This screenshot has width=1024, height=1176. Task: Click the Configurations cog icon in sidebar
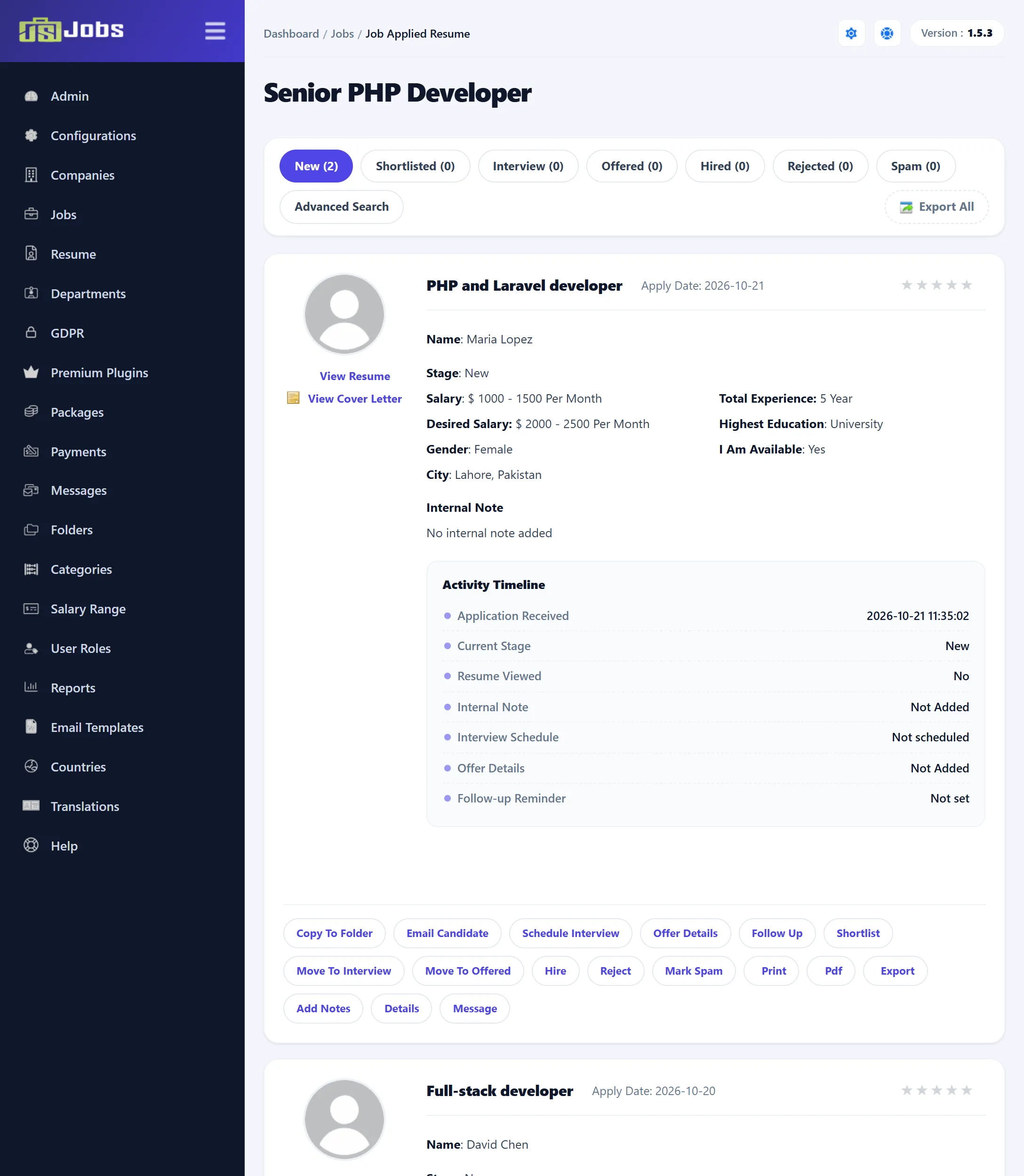click(x=32, y=135)
